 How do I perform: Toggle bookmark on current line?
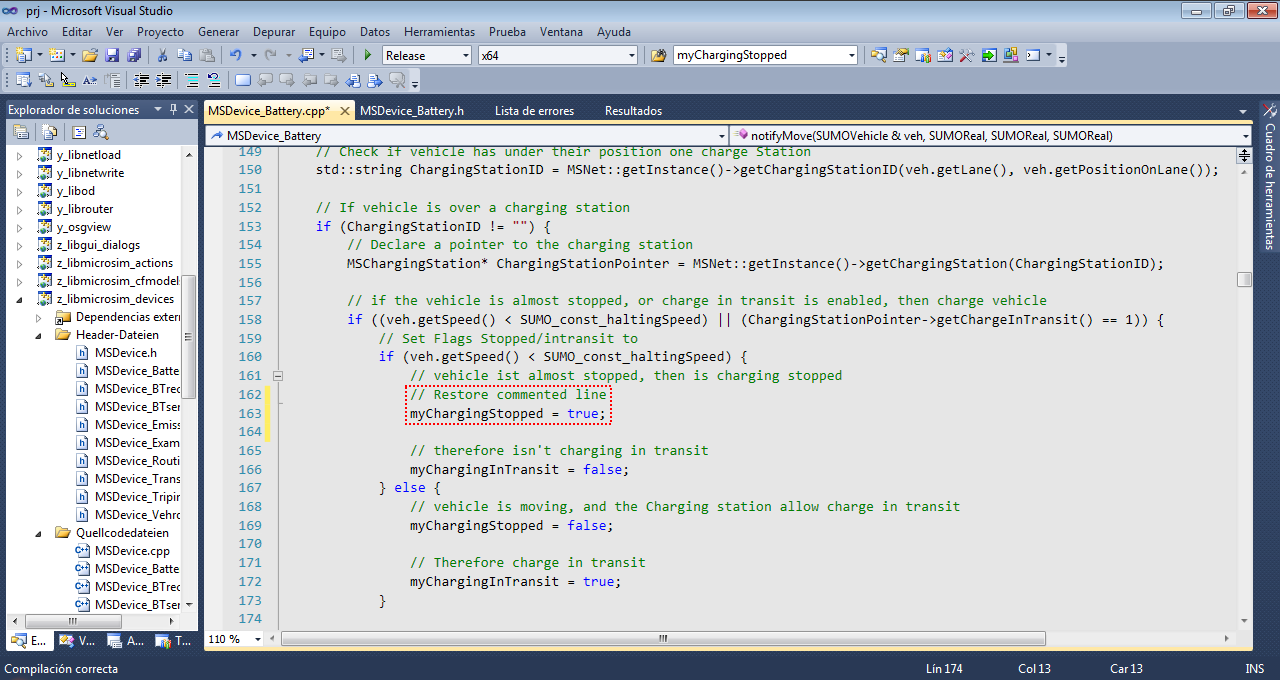(x=241, y=81)
